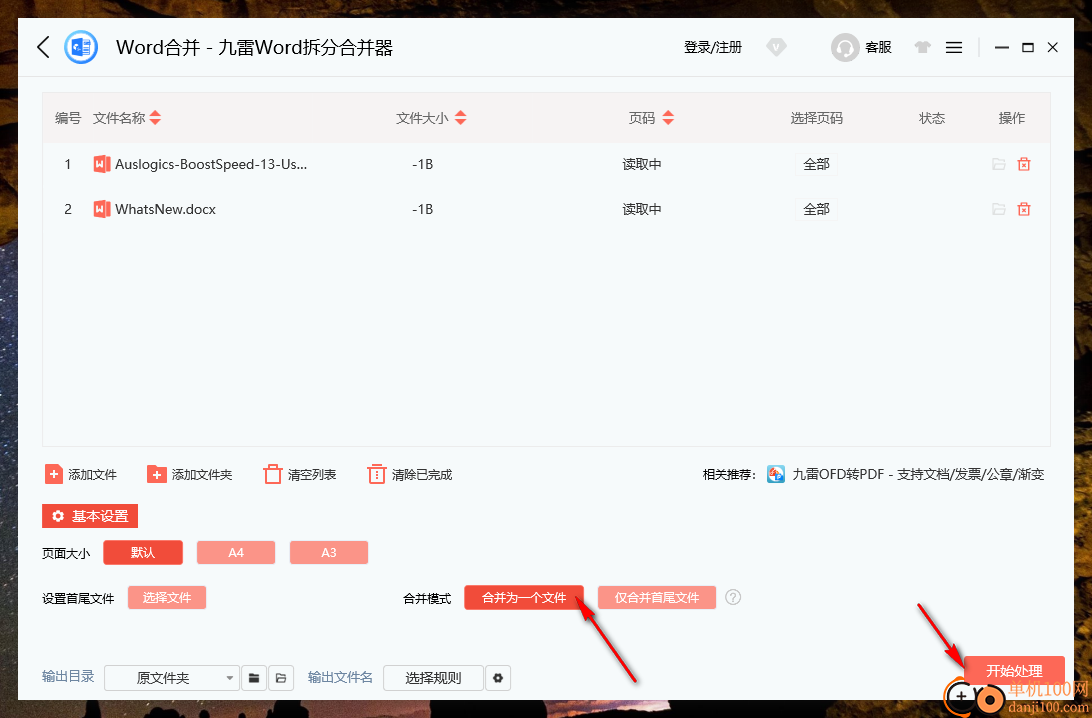This screenshot has height=718, width=1092.
Task: Click the 客服 label
Action: [878, 47]
